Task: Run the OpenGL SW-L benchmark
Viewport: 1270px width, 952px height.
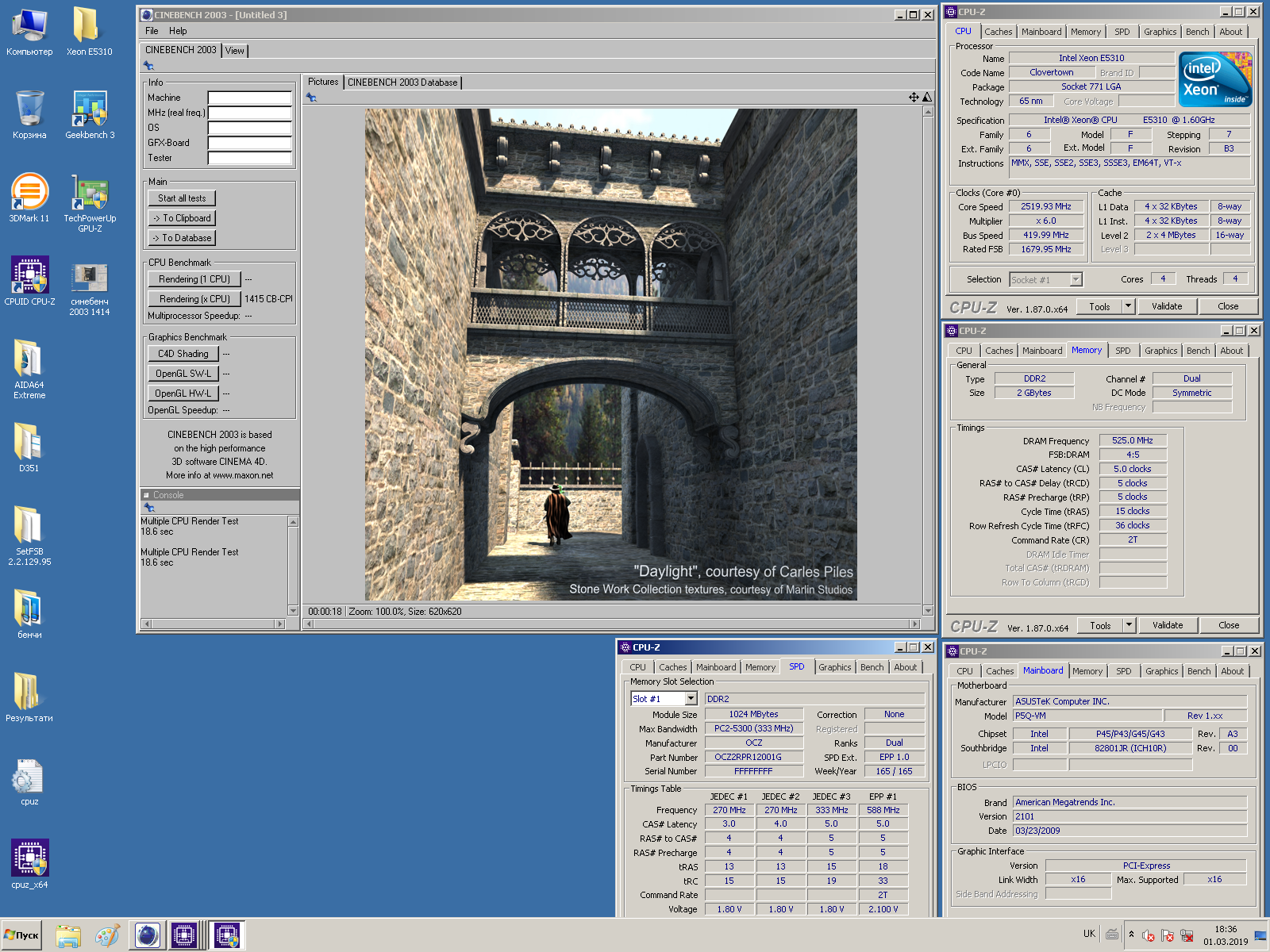Action: click(183, 374)
